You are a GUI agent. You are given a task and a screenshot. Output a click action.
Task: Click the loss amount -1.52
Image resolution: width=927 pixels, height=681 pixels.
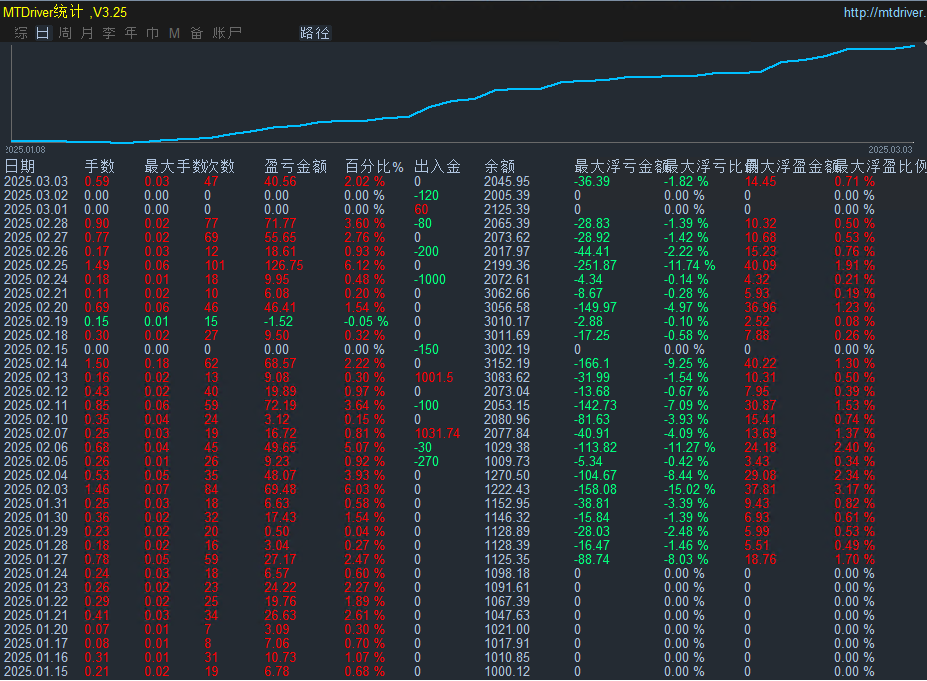pos(278,322)
